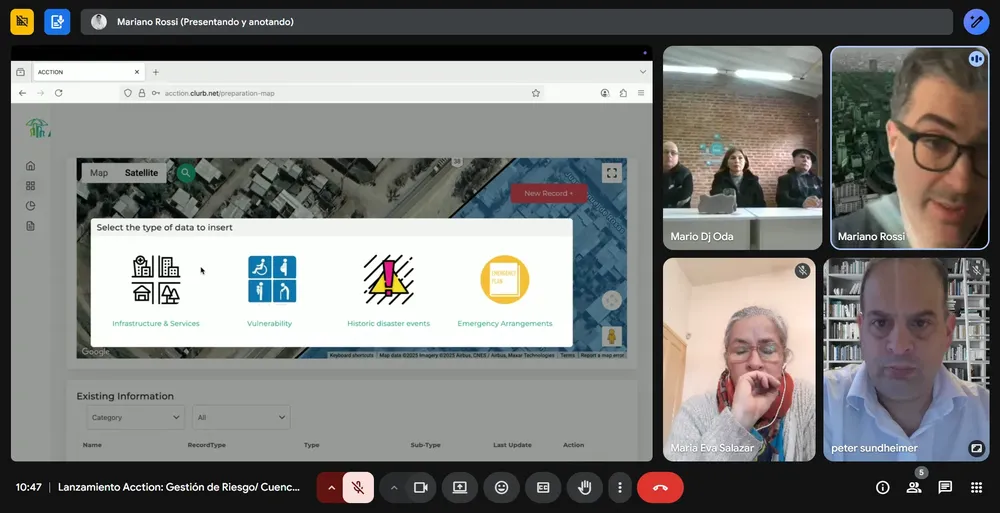Open more options three-dot menu
Viewport: 1000px width, 513px height.
click(x=620, y=488)
